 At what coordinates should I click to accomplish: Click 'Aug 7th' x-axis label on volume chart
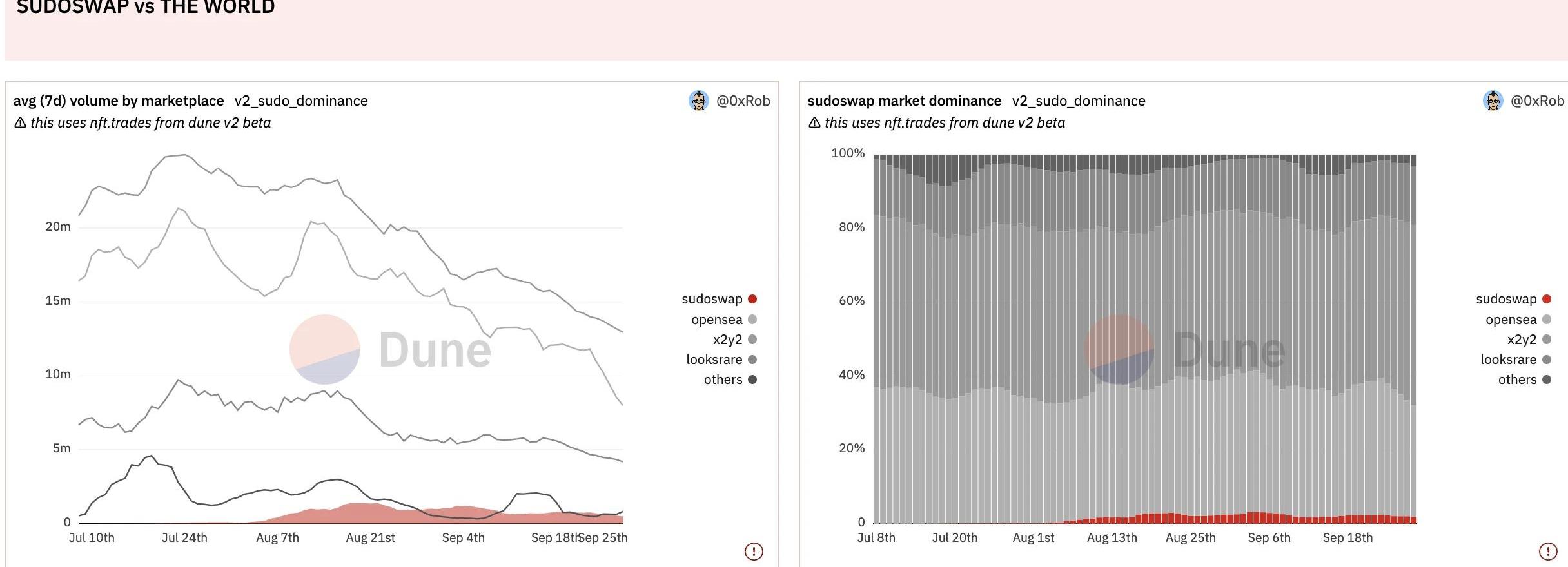tap(277, 537)
